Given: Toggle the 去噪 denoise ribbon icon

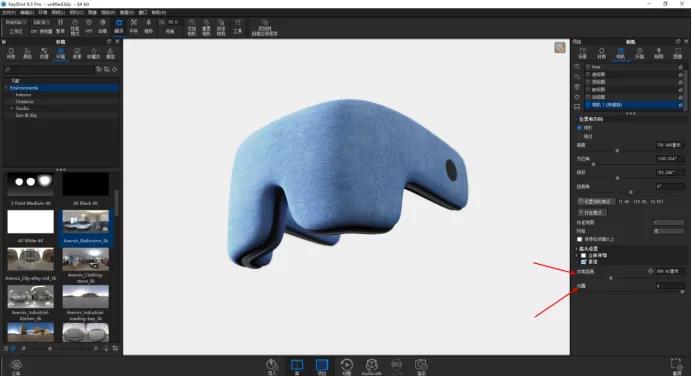Looking at the screenshot, I should click(102, 26).
